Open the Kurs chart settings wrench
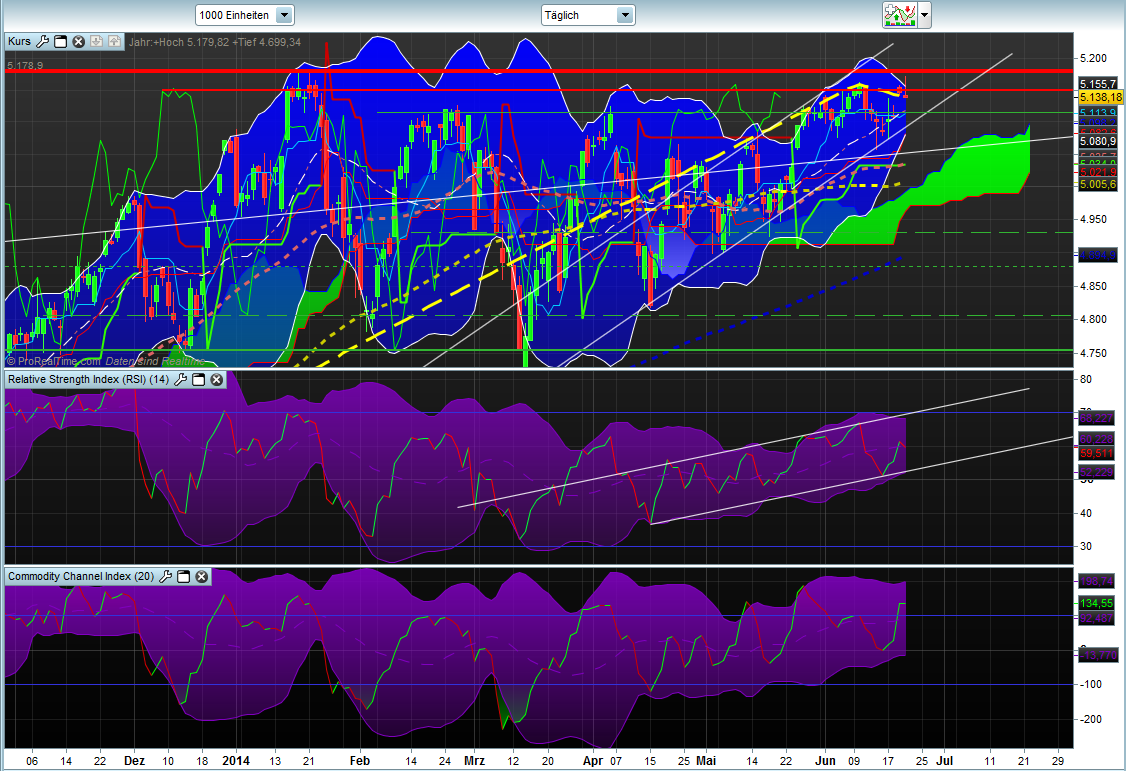The height and width of the screenshot is (771, 1126). pyautogui.click(x=43, y=42)
